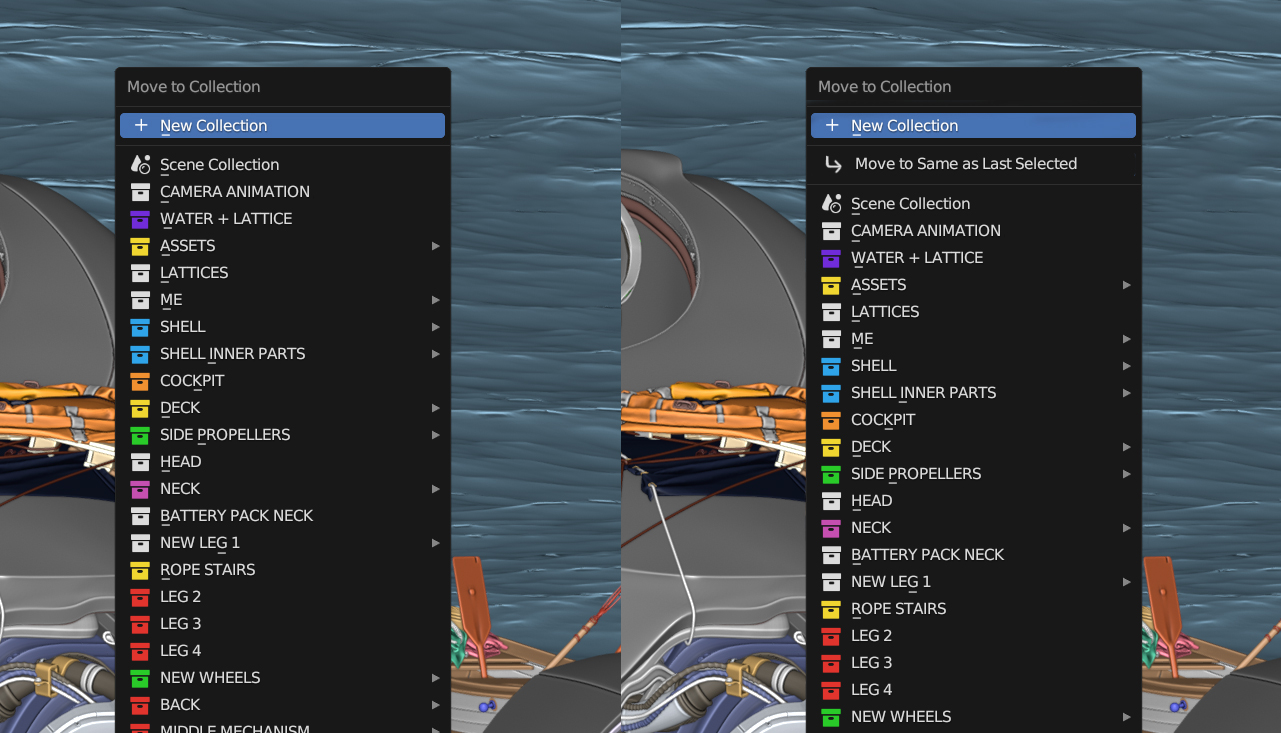1281x733 pixels.
Task: Click the Scene Collection icon in the left menu
Action: pos(140,165)
